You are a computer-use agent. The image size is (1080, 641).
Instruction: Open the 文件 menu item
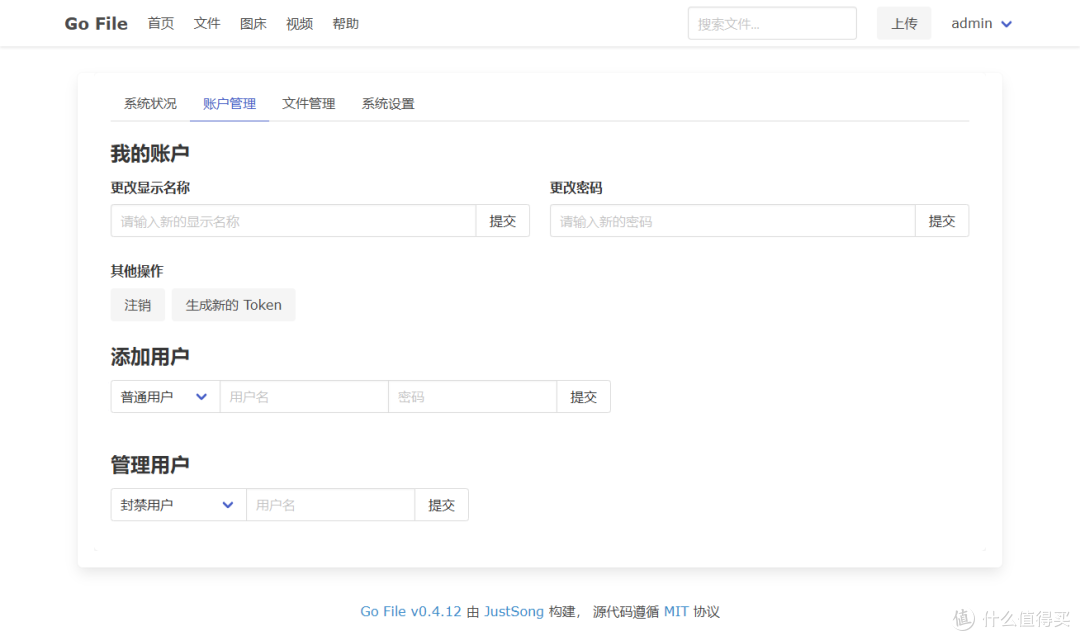coord(207,23)
